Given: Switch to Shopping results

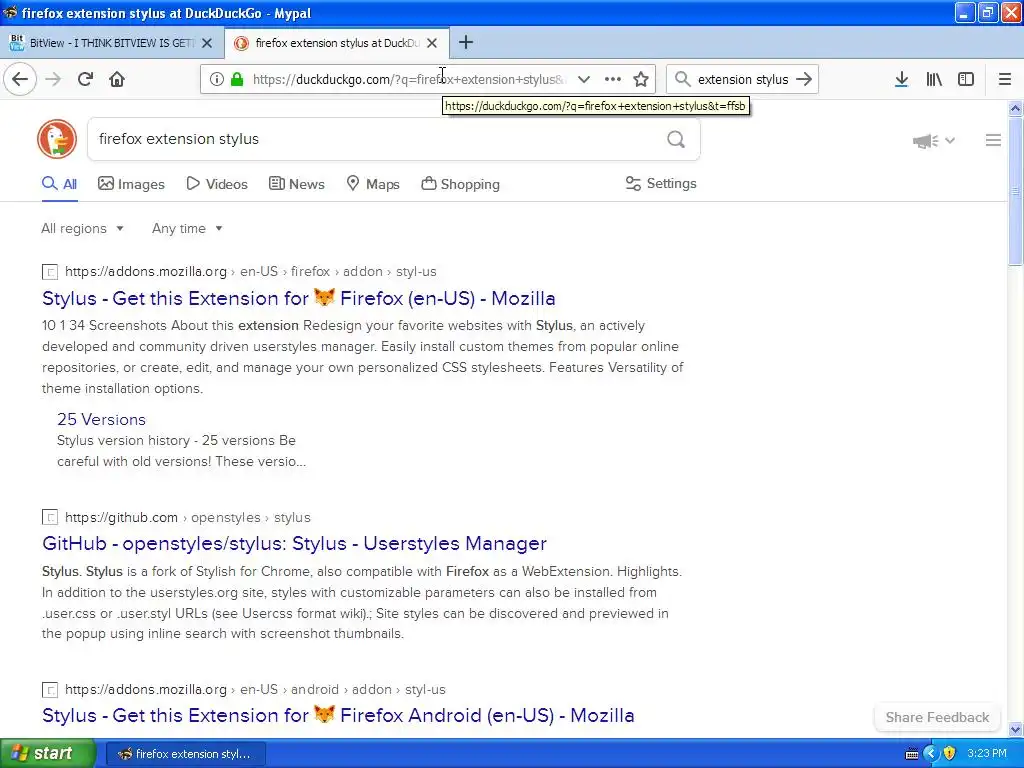Looking at the screenshot, I should [x=460, y=184].
